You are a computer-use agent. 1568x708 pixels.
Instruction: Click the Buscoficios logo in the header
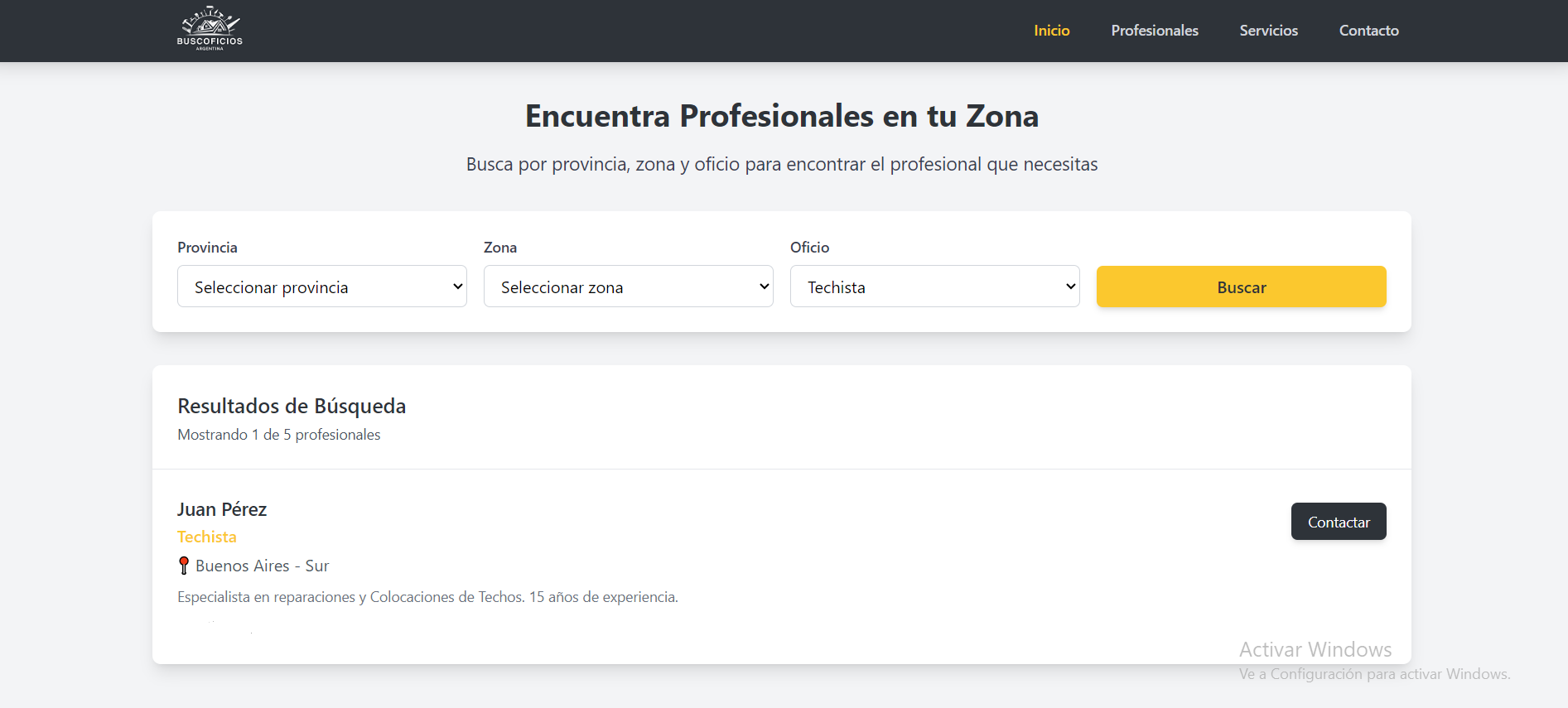[x=210, y=29]
